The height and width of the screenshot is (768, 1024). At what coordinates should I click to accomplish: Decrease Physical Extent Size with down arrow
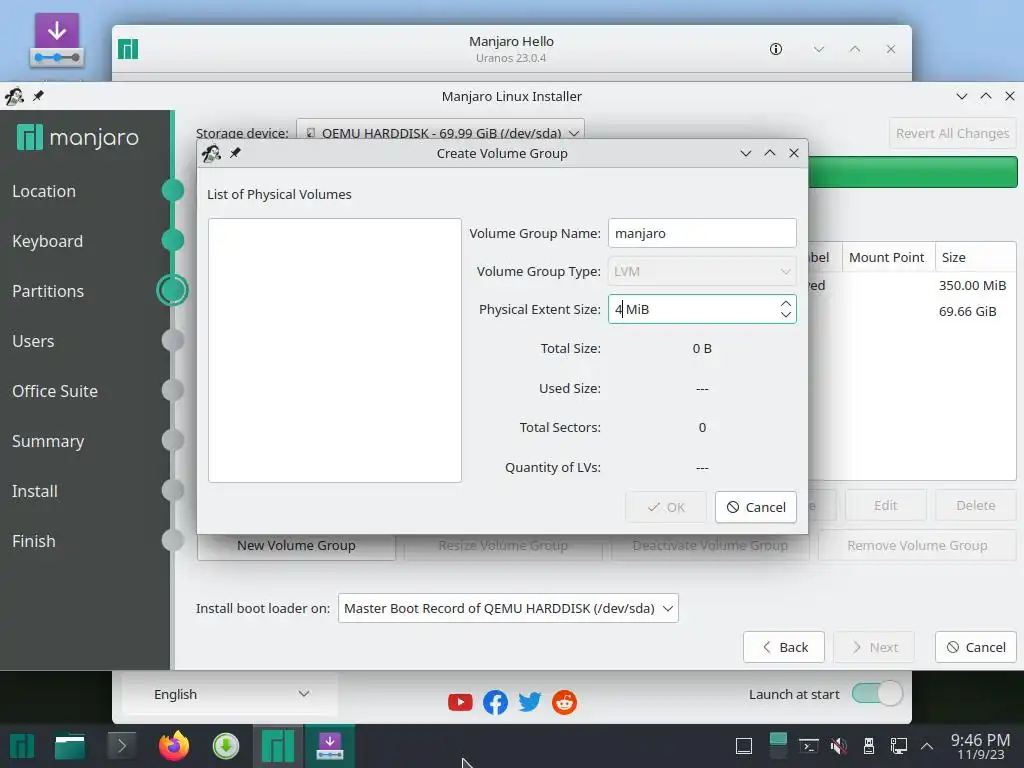coord(786,315)
